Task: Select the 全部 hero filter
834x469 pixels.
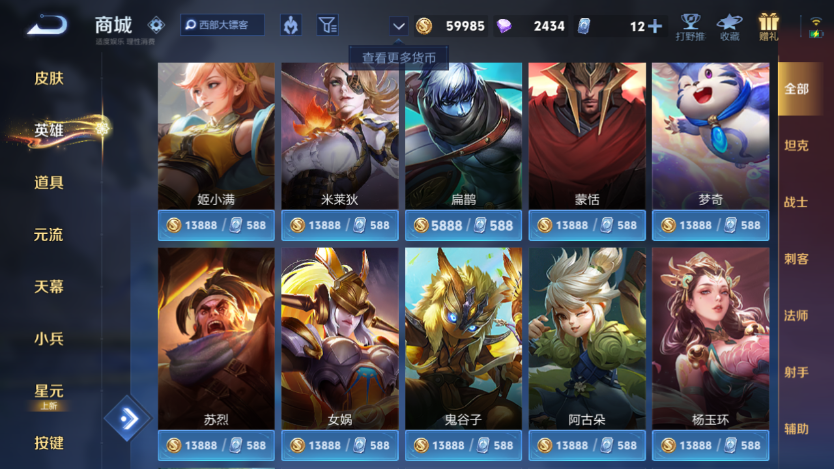Action: point(796,89)
